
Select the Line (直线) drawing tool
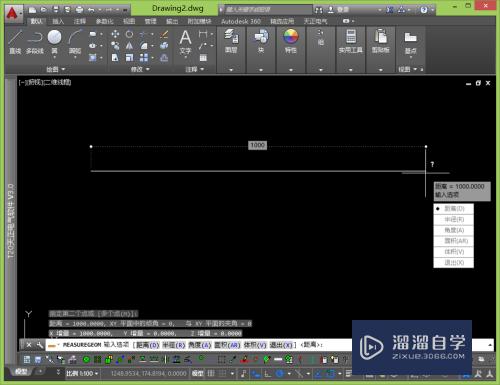15,42
